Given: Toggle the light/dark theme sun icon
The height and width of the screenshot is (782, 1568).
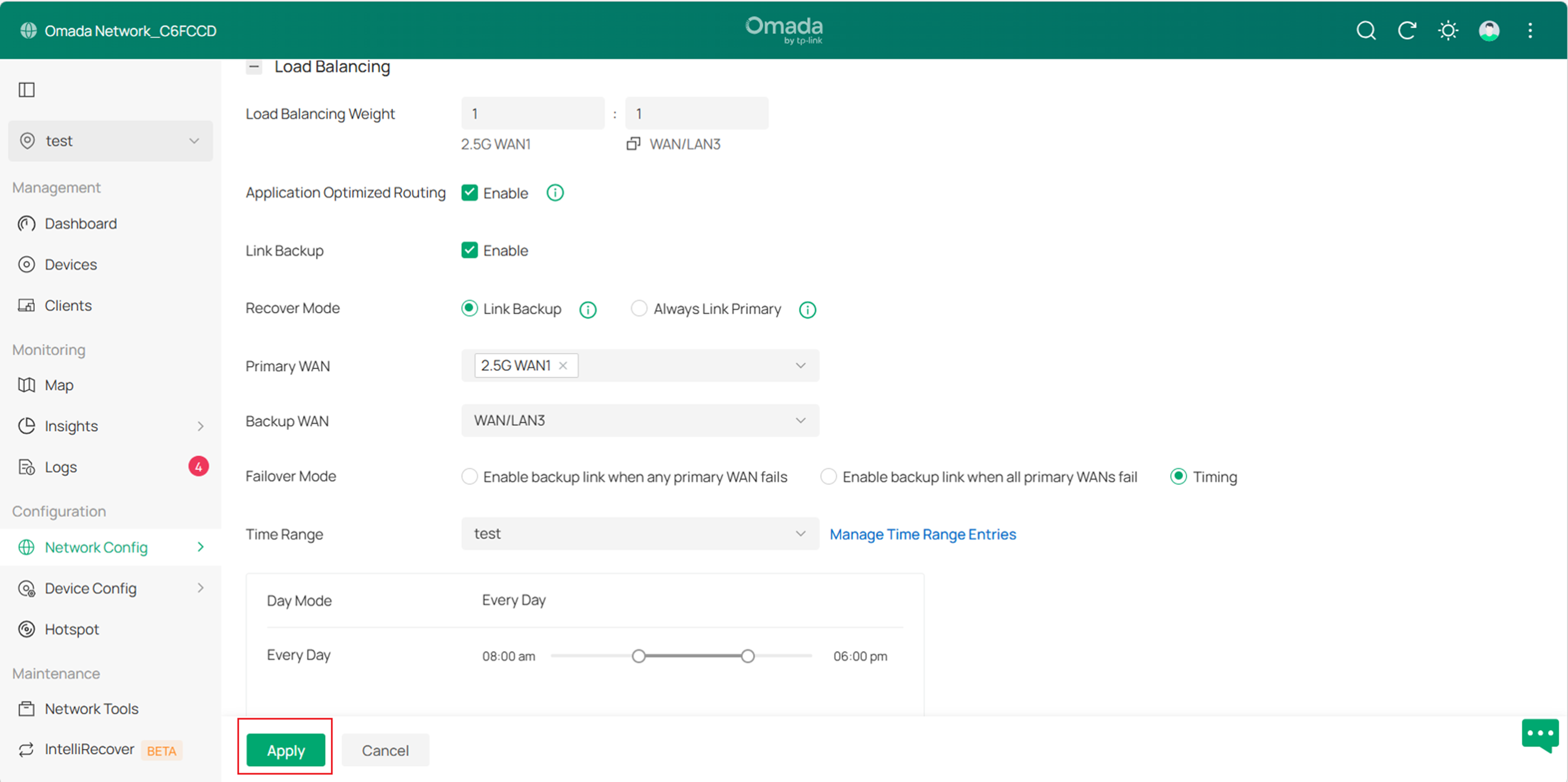Looking at the screenshot, I should tap(1448, 31).
